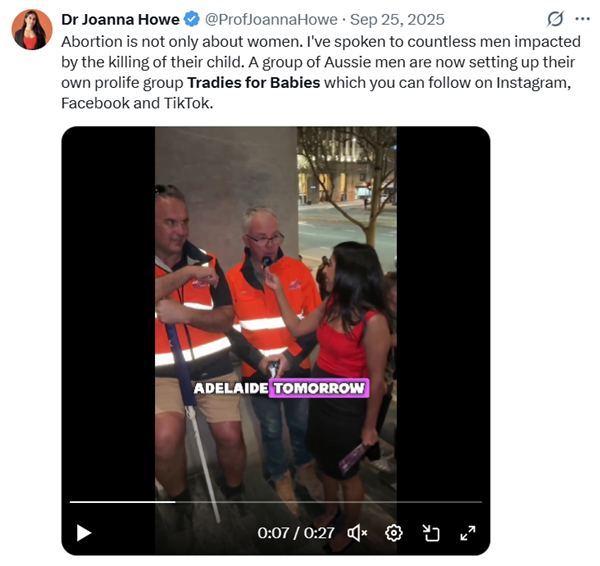Click the 0:07 / 0:27 time display

(296, 533)
